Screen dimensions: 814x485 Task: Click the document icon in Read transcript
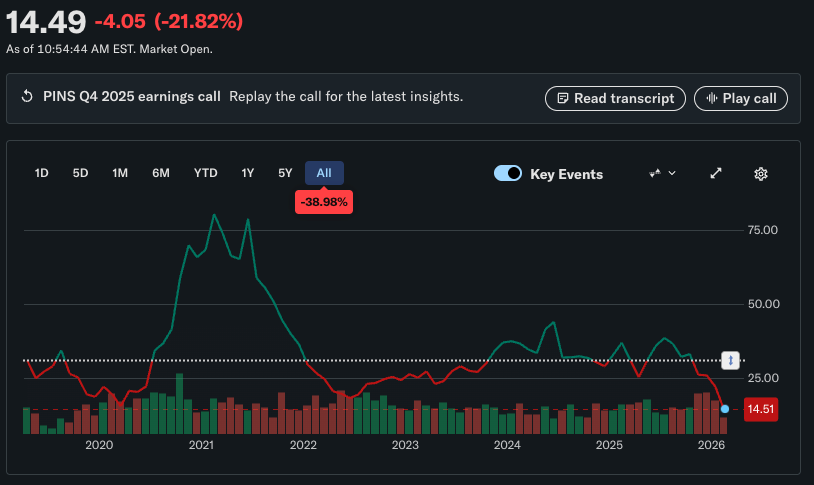point(563,98)
